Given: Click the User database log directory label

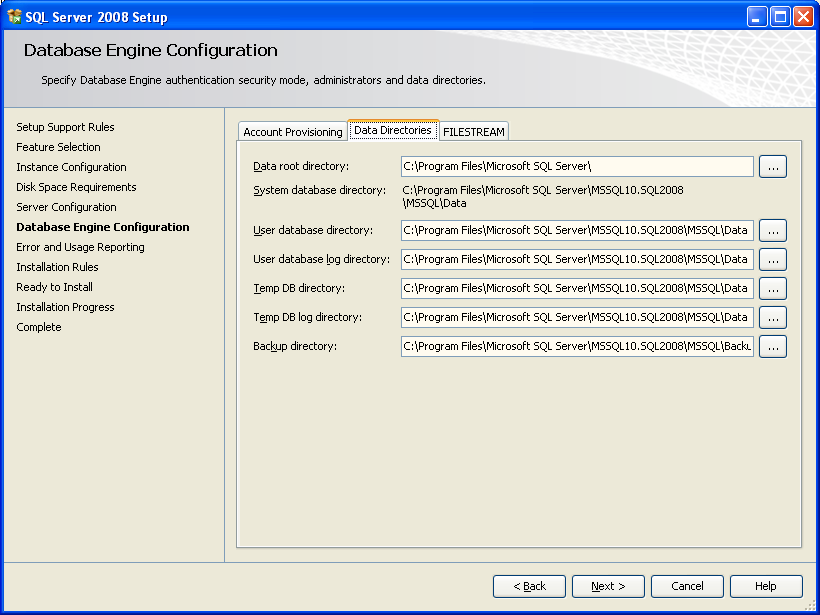Looking at the screenshot, I should point(322,259).
